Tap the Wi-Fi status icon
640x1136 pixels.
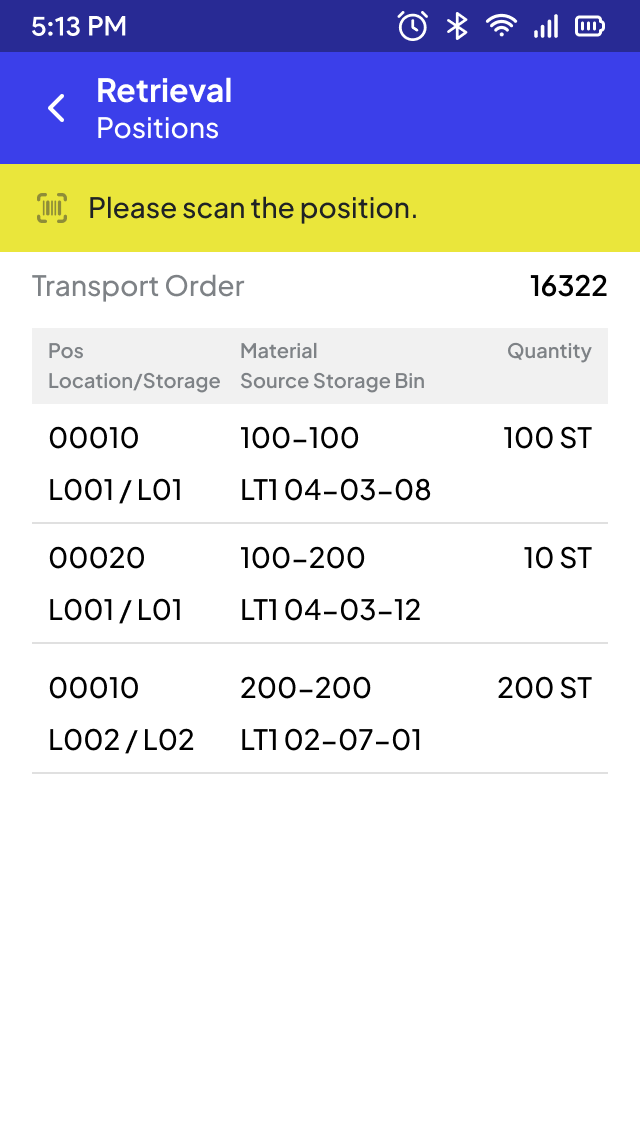pyautogui.click(x=501, y=26)
